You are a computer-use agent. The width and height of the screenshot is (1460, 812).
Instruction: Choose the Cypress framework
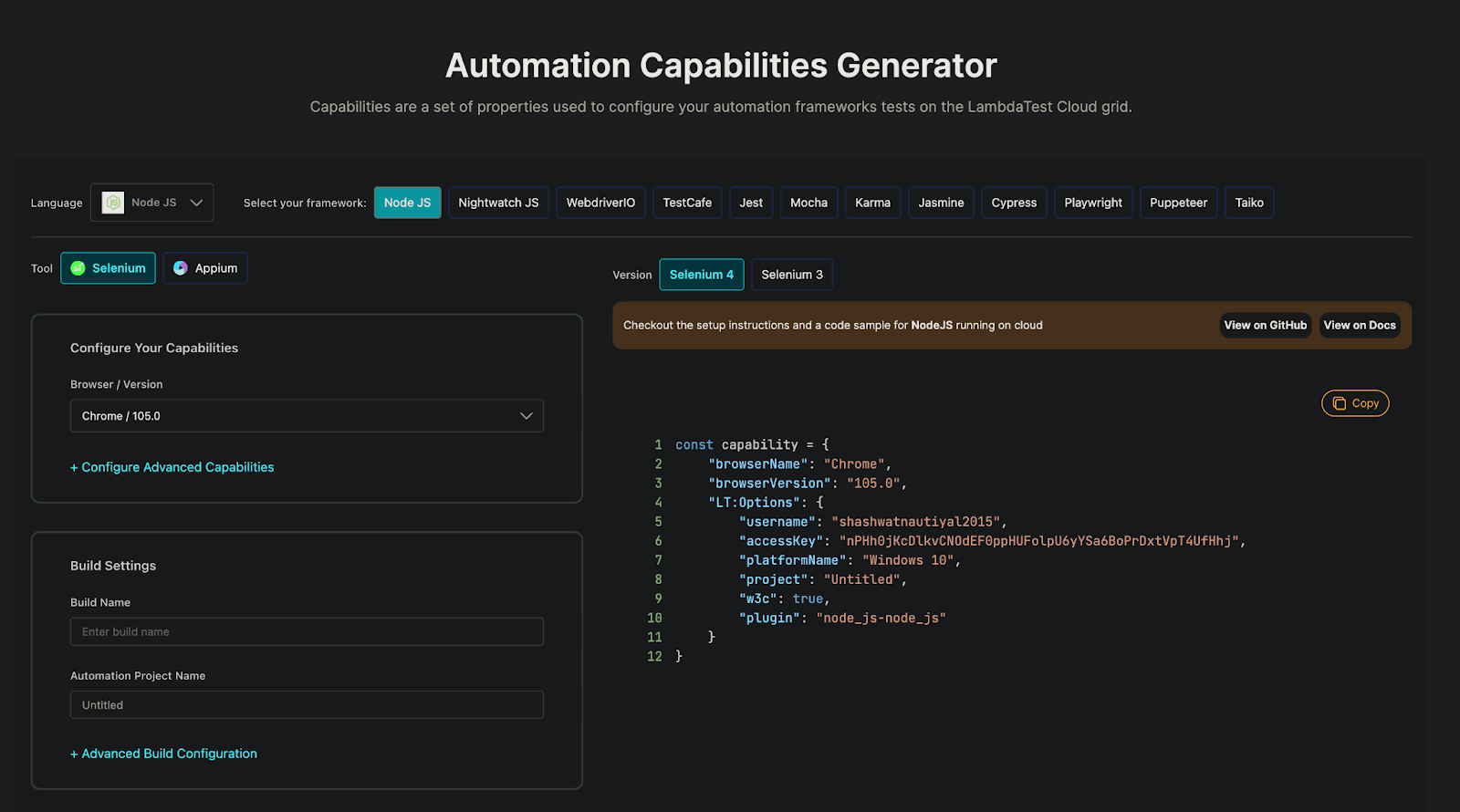(x=1014, y=203)
